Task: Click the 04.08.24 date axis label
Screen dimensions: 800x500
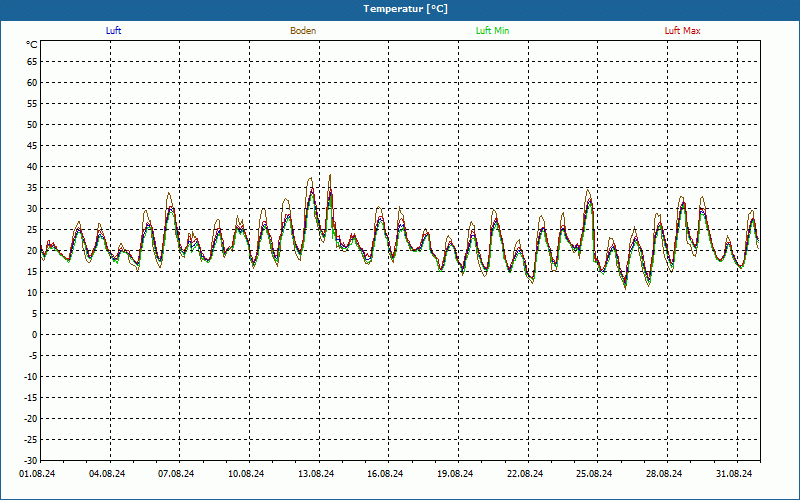Action: pyautogui.click(x=107, y=474)
